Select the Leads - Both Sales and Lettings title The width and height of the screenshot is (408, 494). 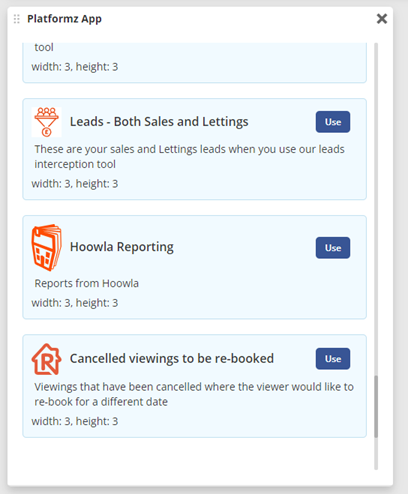point(159,122)
